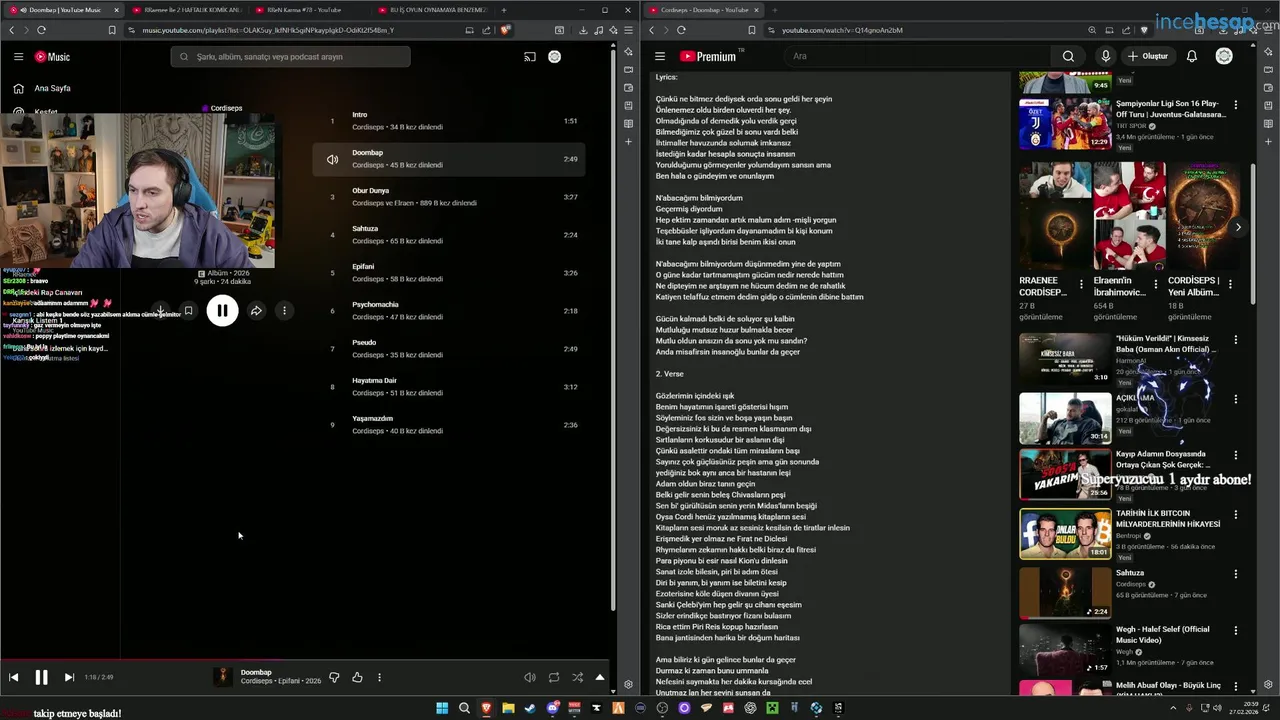Open Brave browser from the taskbar

coord(486,708)
